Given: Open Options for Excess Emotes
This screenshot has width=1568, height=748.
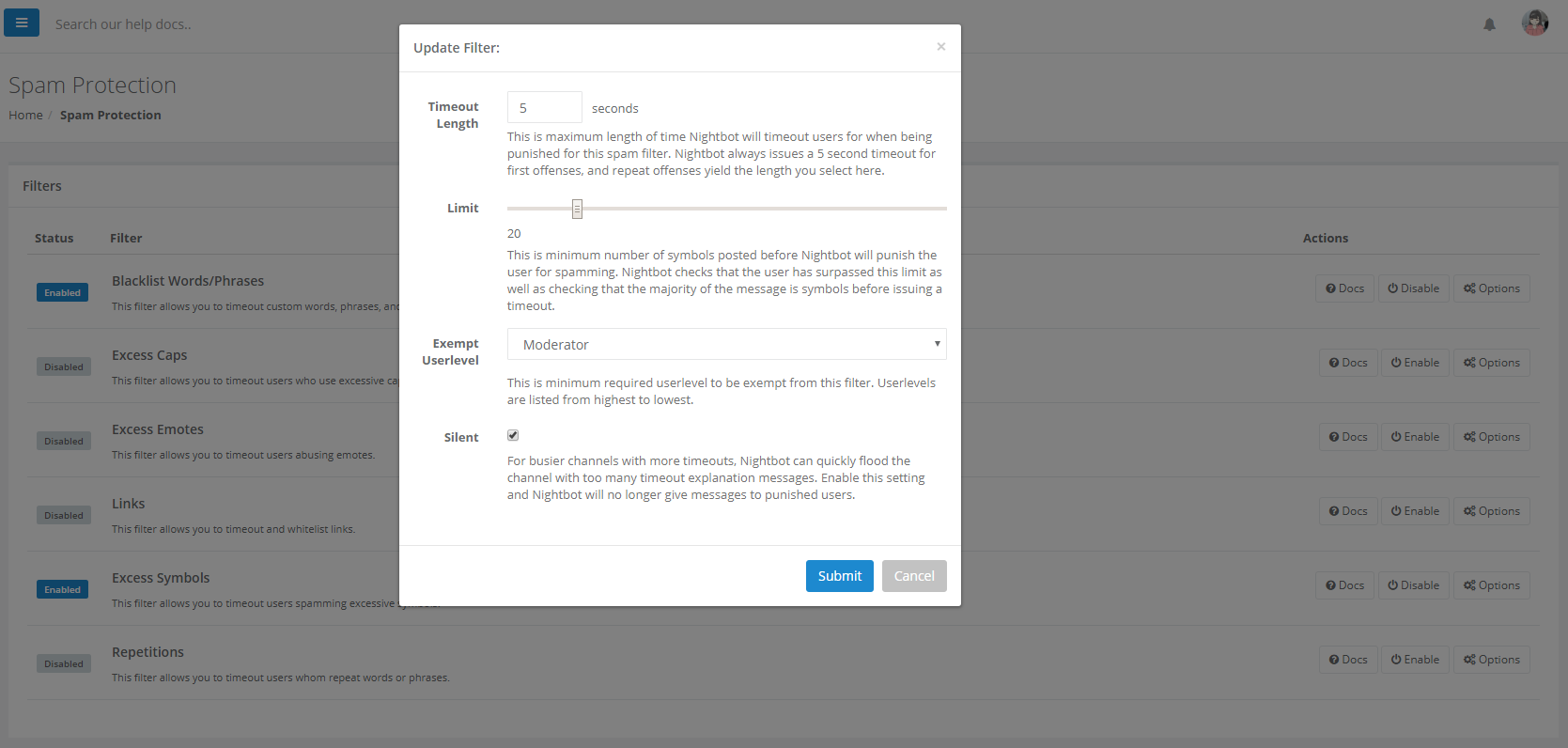Looking at the screenshot, I should coord(1491,437).
